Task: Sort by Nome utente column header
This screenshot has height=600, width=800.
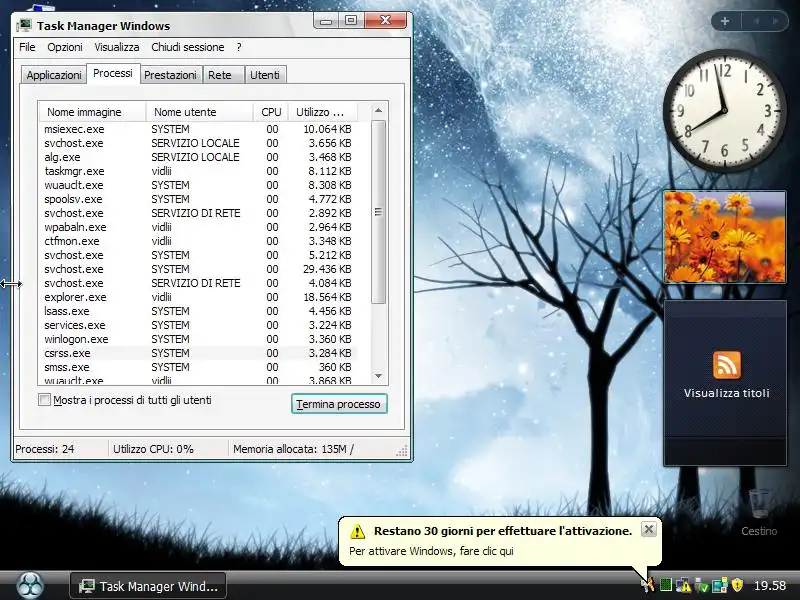Action: (x=199, y=112)
